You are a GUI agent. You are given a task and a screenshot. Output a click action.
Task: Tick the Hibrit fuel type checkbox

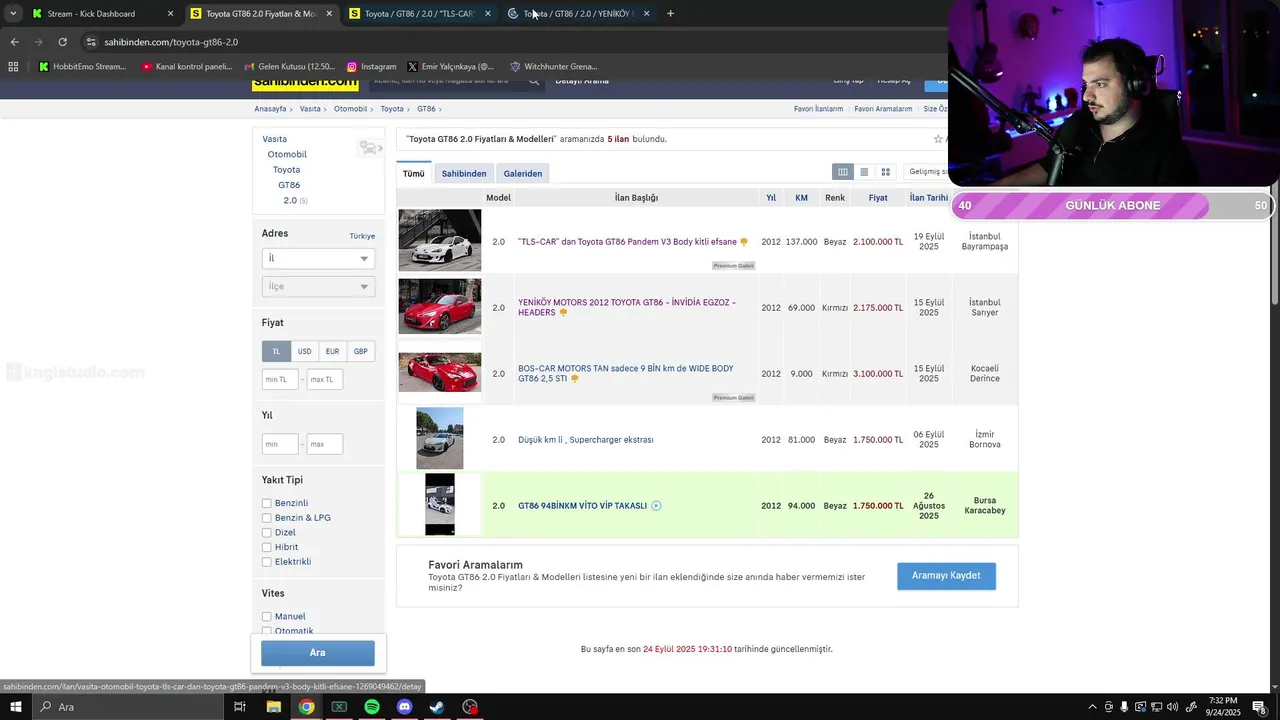(x=267, y=547)
